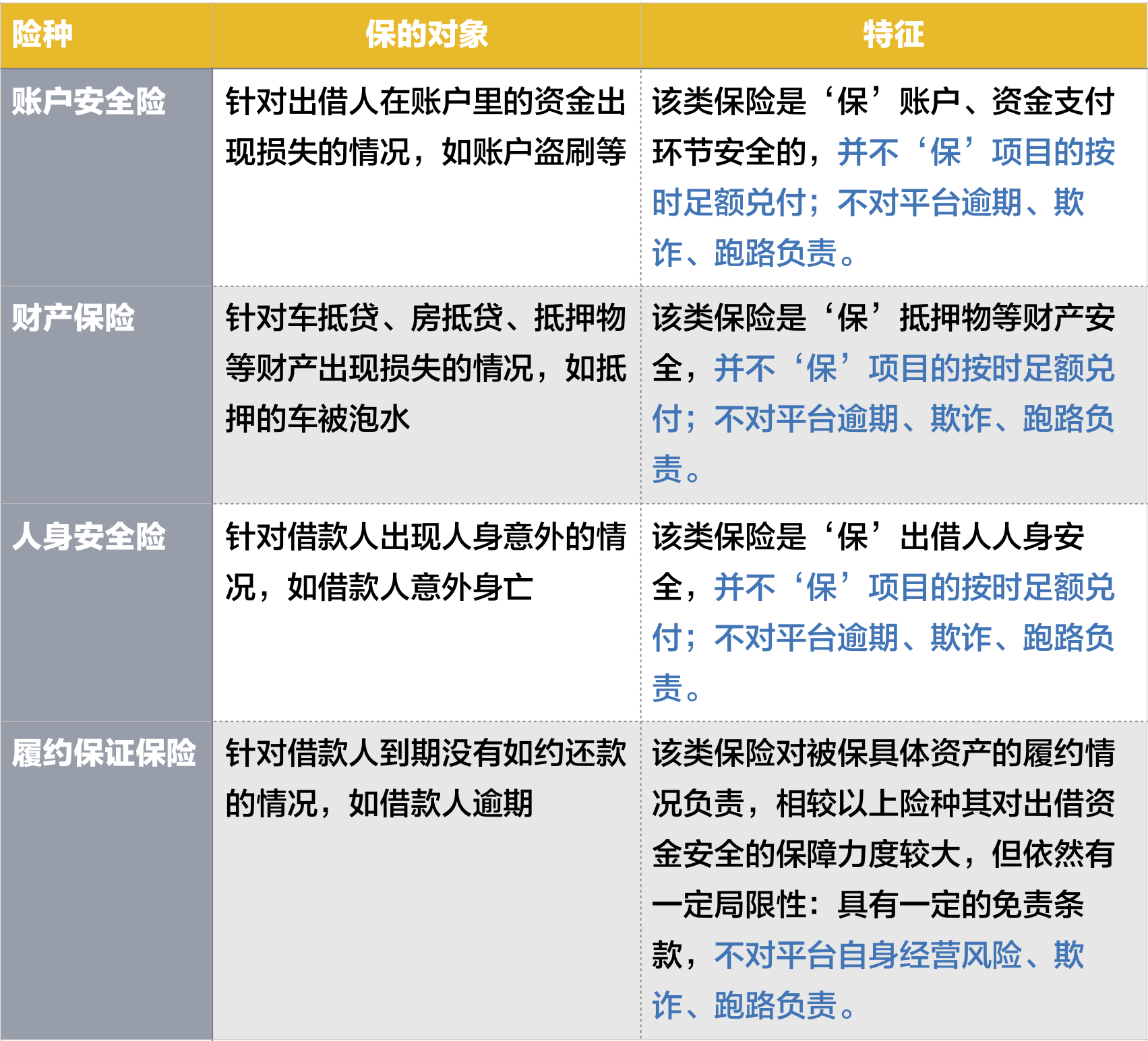Click text 该类保险是'保'出借人人身安
1148x1041 pixels.
point(868,537)
